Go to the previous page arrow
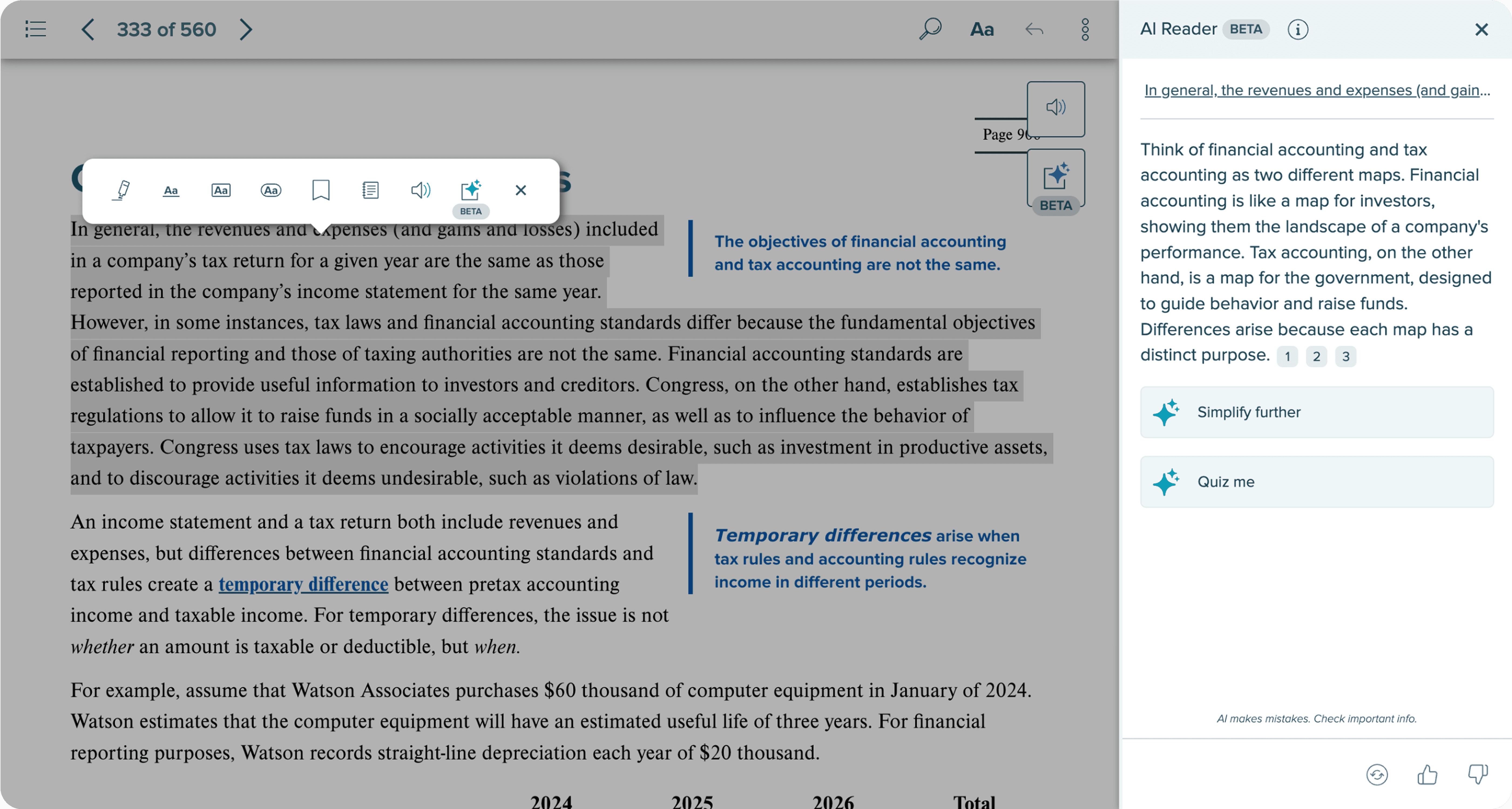 [x=87, y=29]
